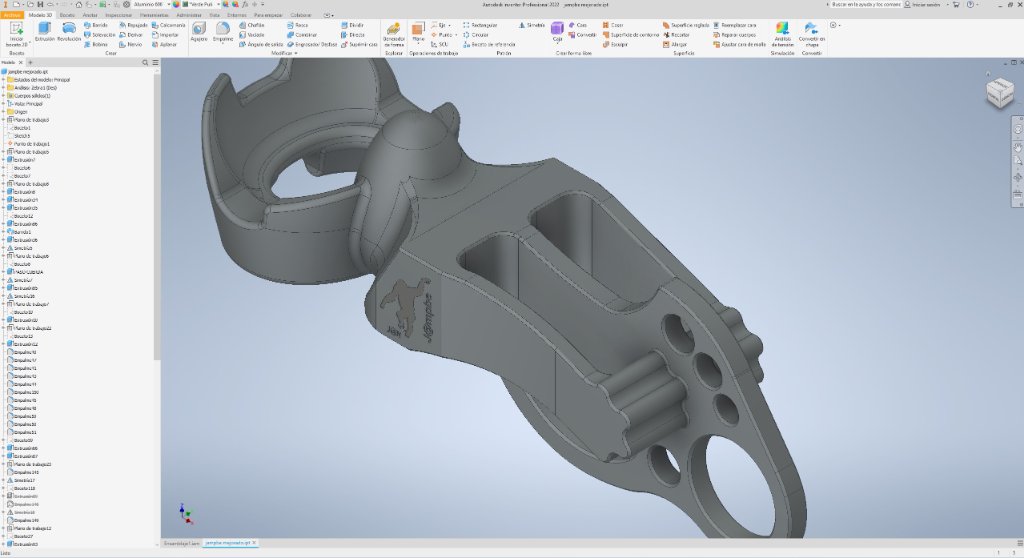Select the Dividir split tool

click(x=353, y=25)
